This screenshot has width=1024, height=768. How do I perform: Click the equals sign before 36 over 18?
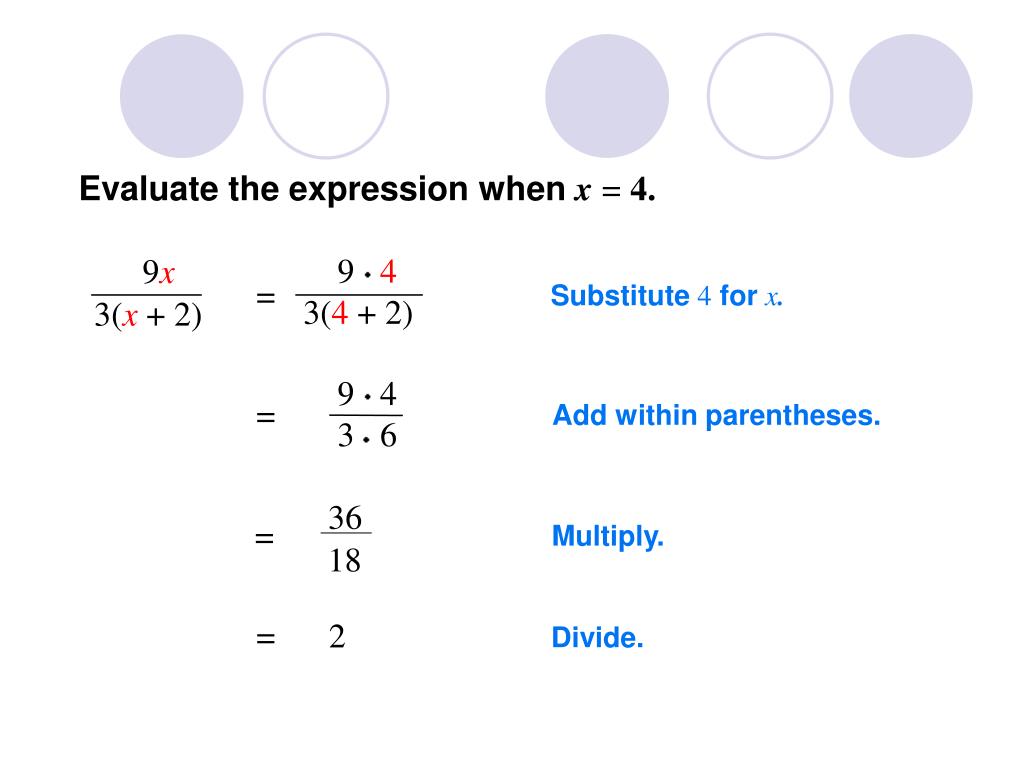[x=264, y=538]
